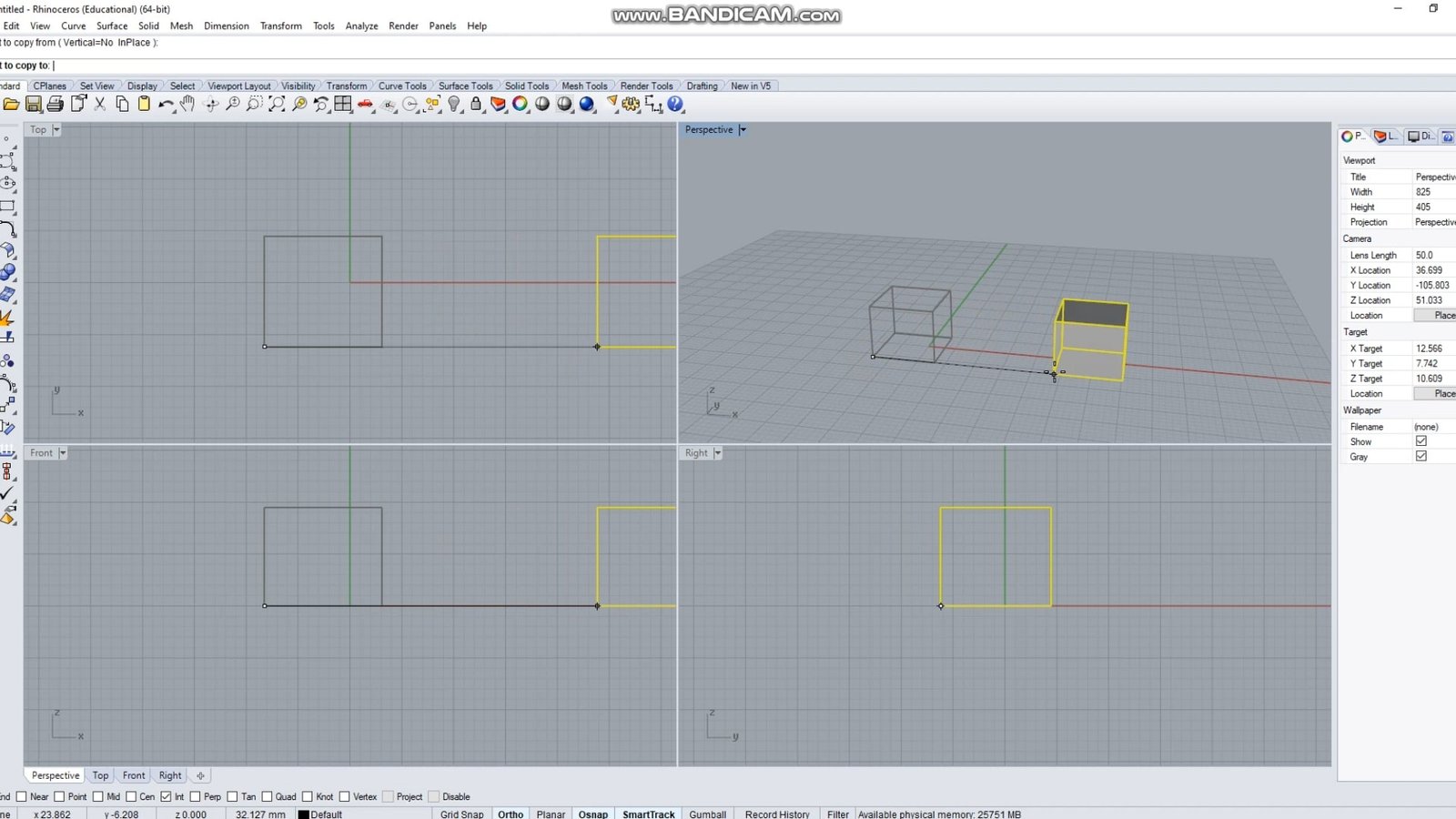Click the Paste clipboard icon
1456x819 pixels.
(x=144, y=105)
